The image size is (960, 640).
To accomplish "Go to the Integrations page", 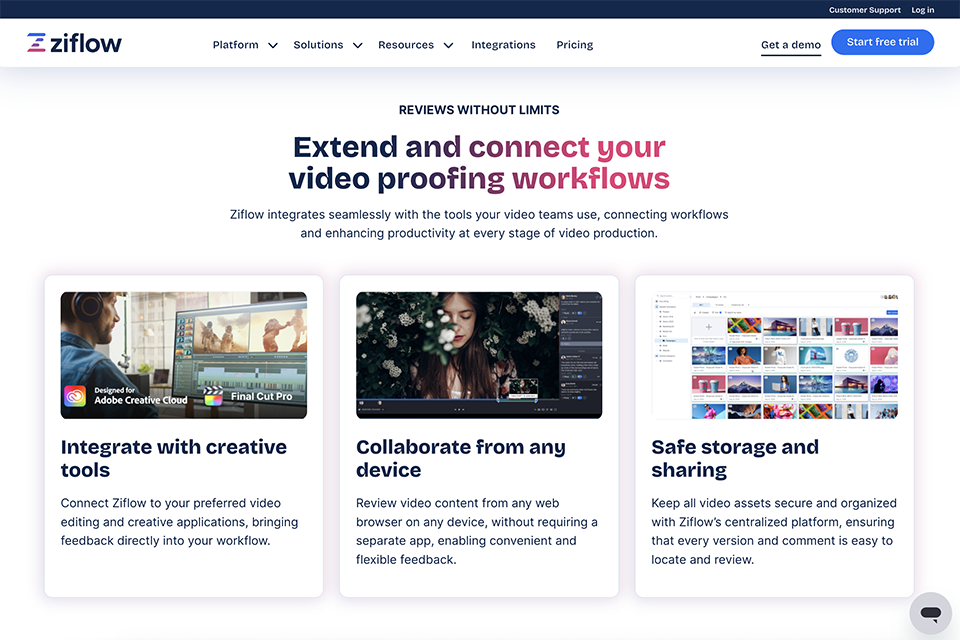I will [503, 45].
